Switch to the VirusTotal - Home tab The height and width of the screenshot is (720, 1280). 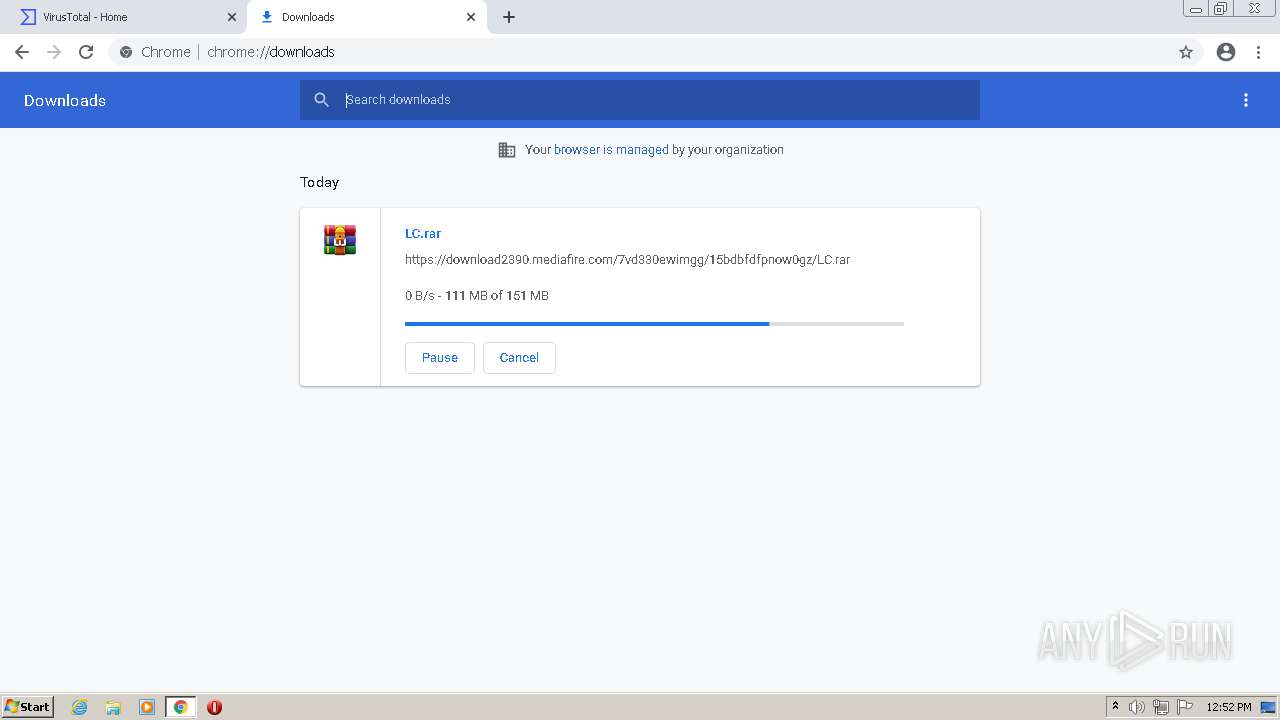coord(125,17)
